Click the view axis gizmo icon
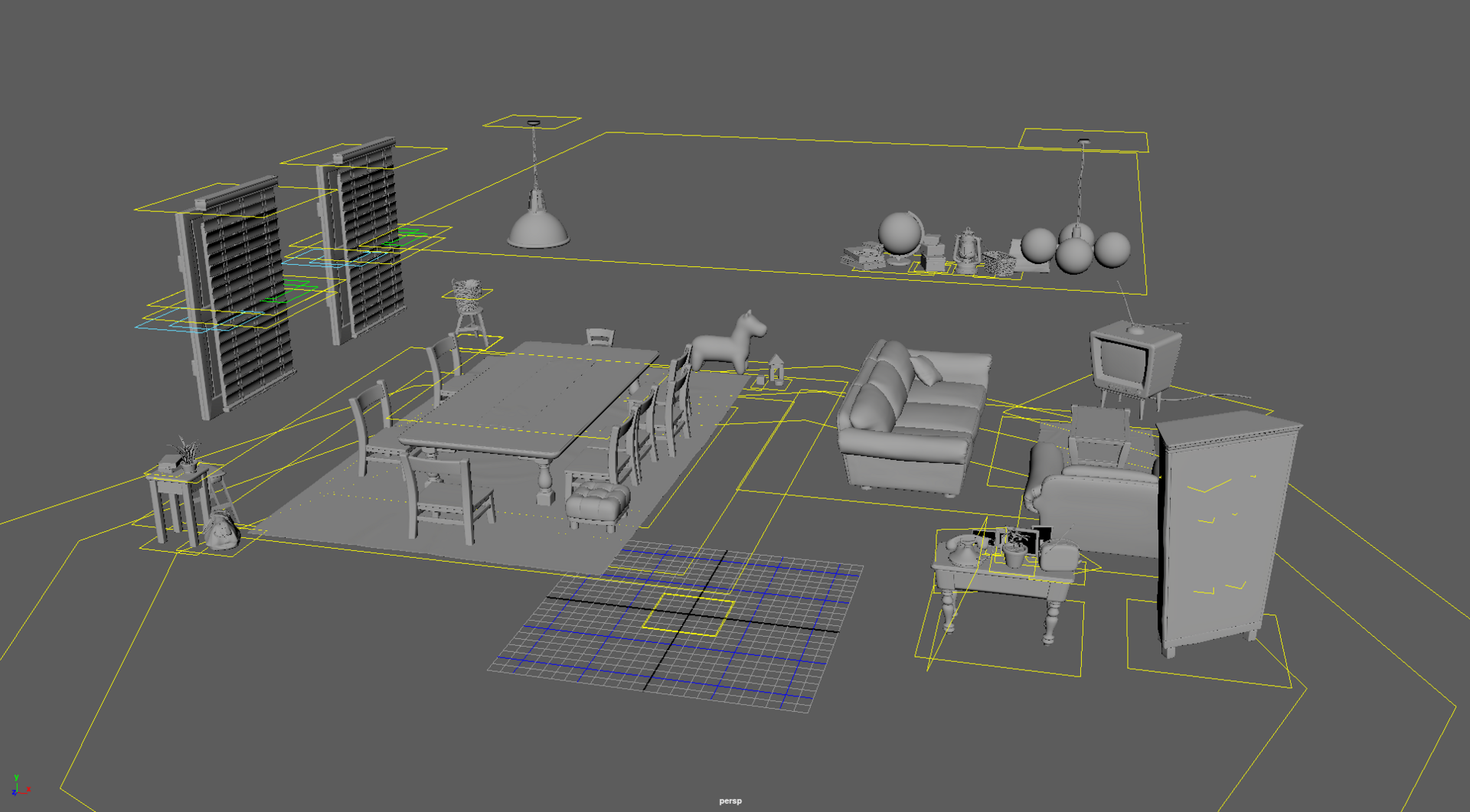The height and width of the screenshot is (812, 1470). click(20, 786)
